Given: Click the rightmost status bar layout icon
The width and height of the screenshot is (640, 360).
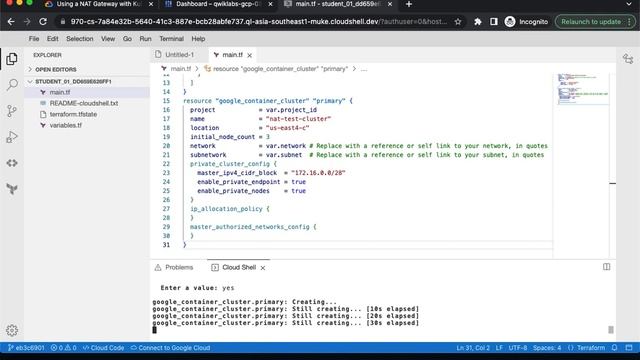Looking at the screenshot, I should 629,348.
